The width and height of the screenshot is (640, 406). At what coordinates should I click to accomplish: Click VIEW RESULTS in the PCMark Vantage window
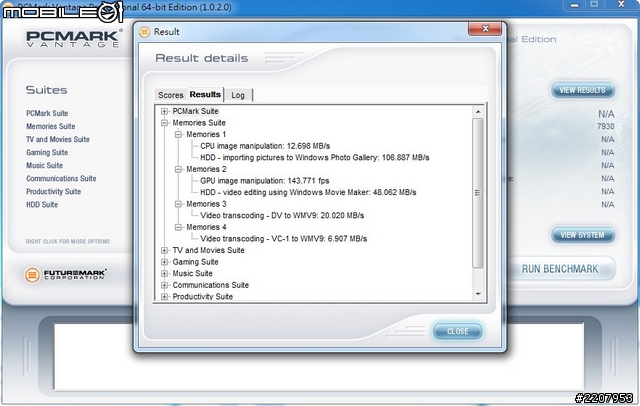[x=582, y=90]
